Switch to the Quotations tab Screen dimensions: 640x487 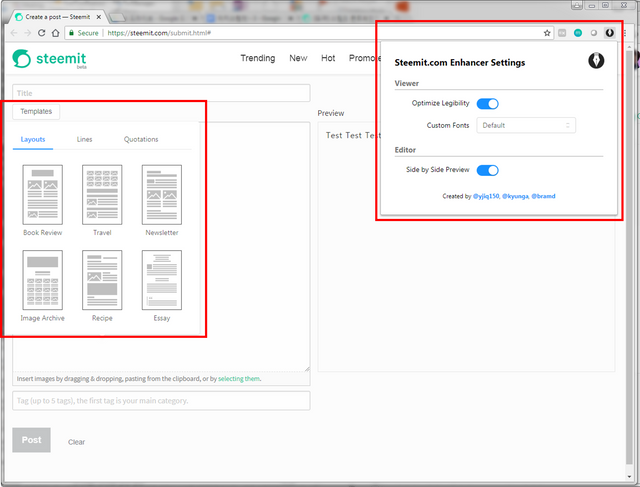click(x=141, y=140)
